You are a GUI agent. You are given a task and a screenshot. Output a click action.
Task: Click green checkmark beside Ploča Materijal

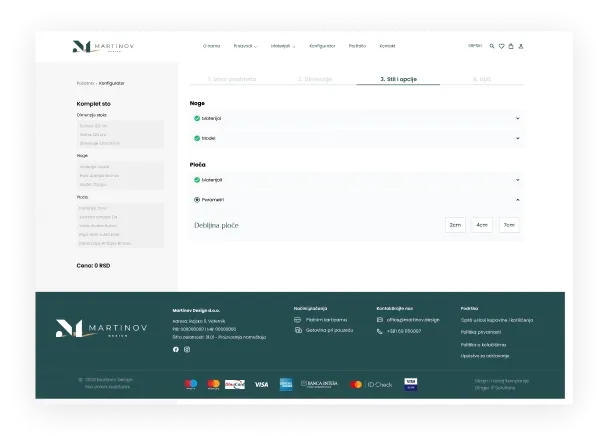pos(197,180)
